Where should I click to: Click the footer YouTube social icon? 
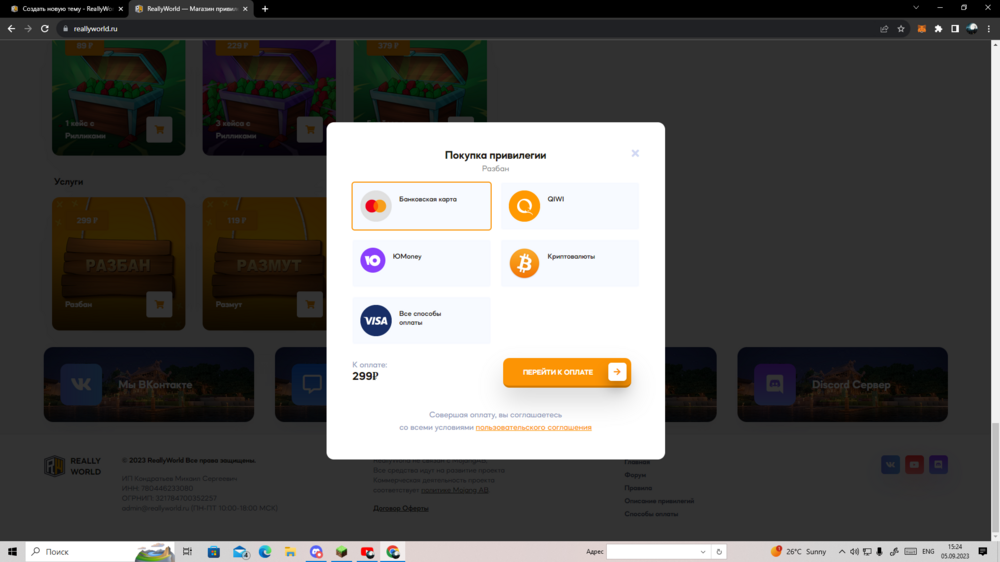coord(914,464)
